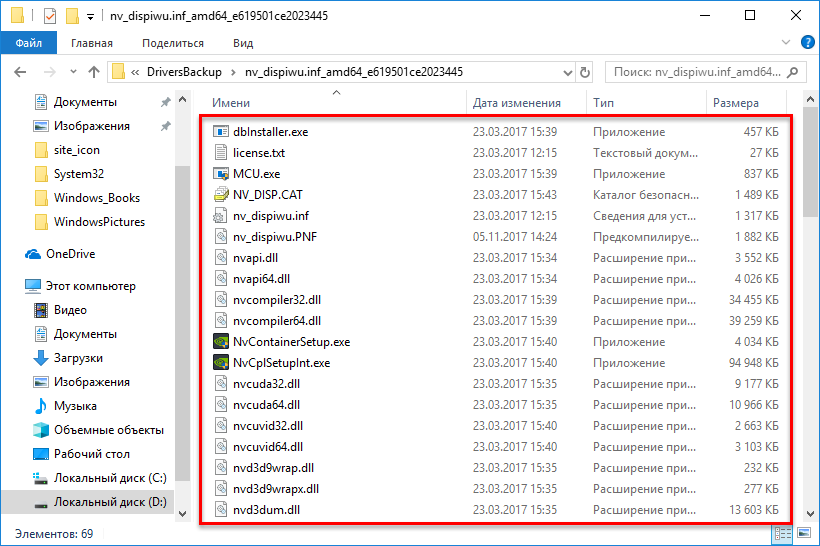The height and width of the screenshot is (546, 820).
Task: Open the Customize Quick Access Toolbar dropdown
Action: pos(90,17)
